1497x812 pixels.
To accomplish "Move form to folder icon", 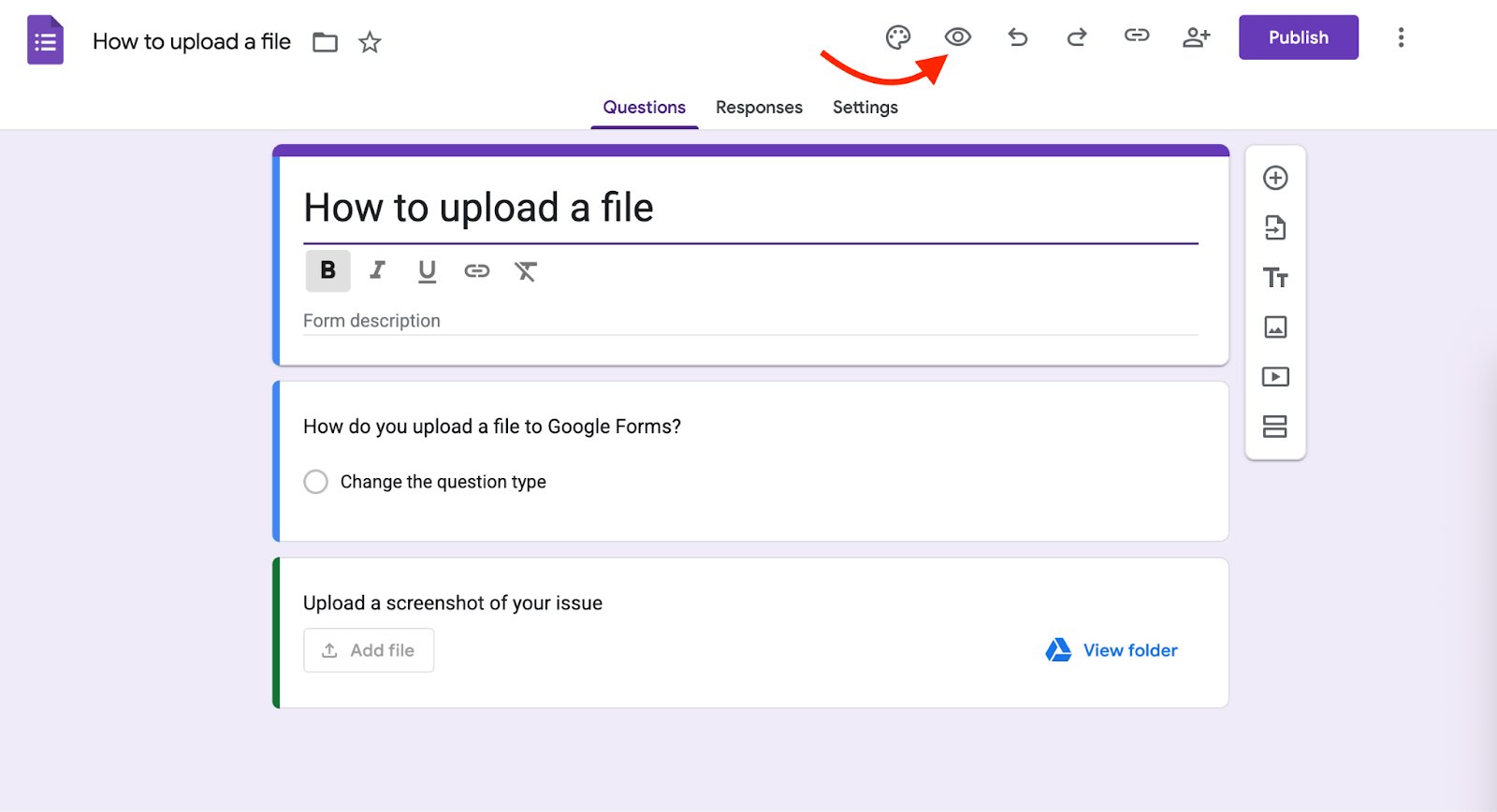I will 325,42.
